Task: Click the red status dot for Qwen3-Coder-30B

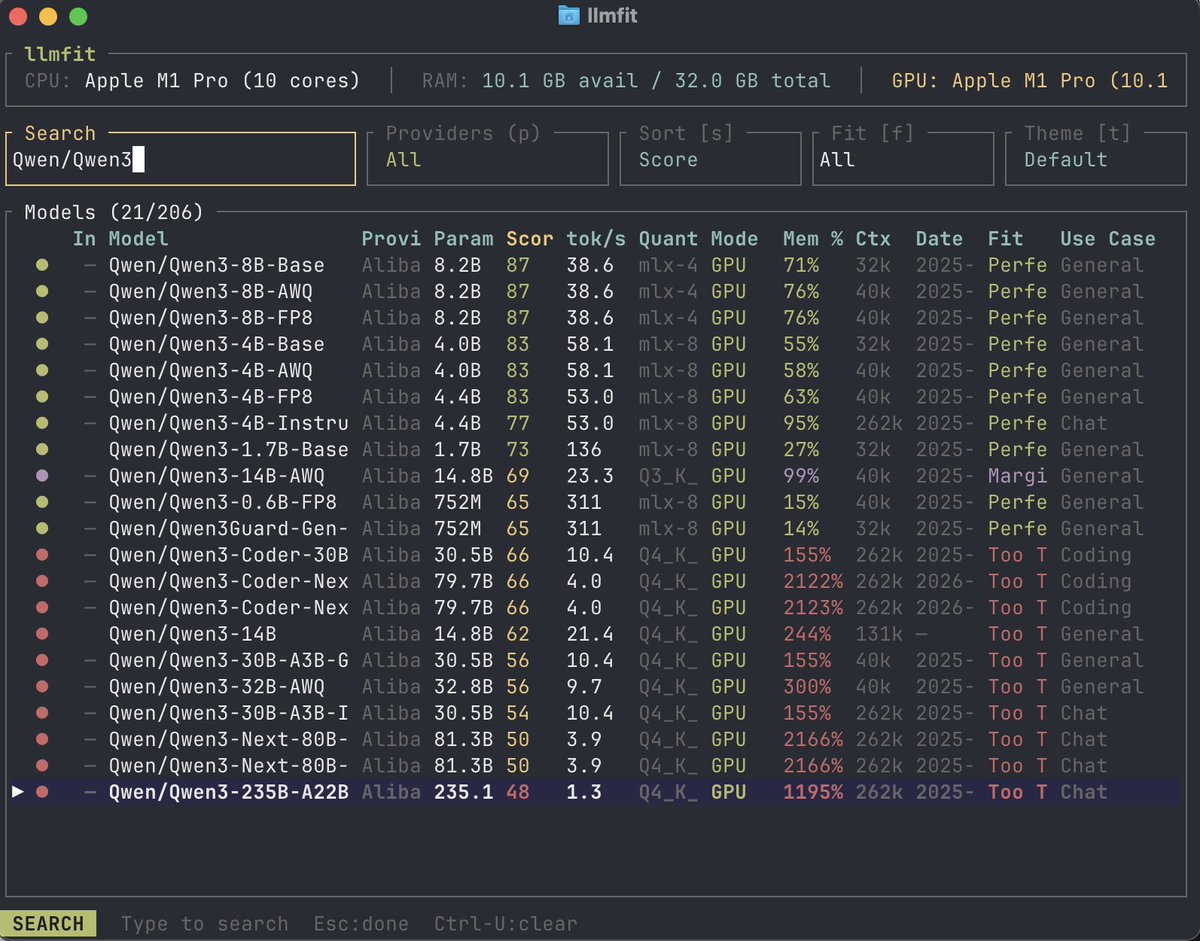Action: click(42, 555)
